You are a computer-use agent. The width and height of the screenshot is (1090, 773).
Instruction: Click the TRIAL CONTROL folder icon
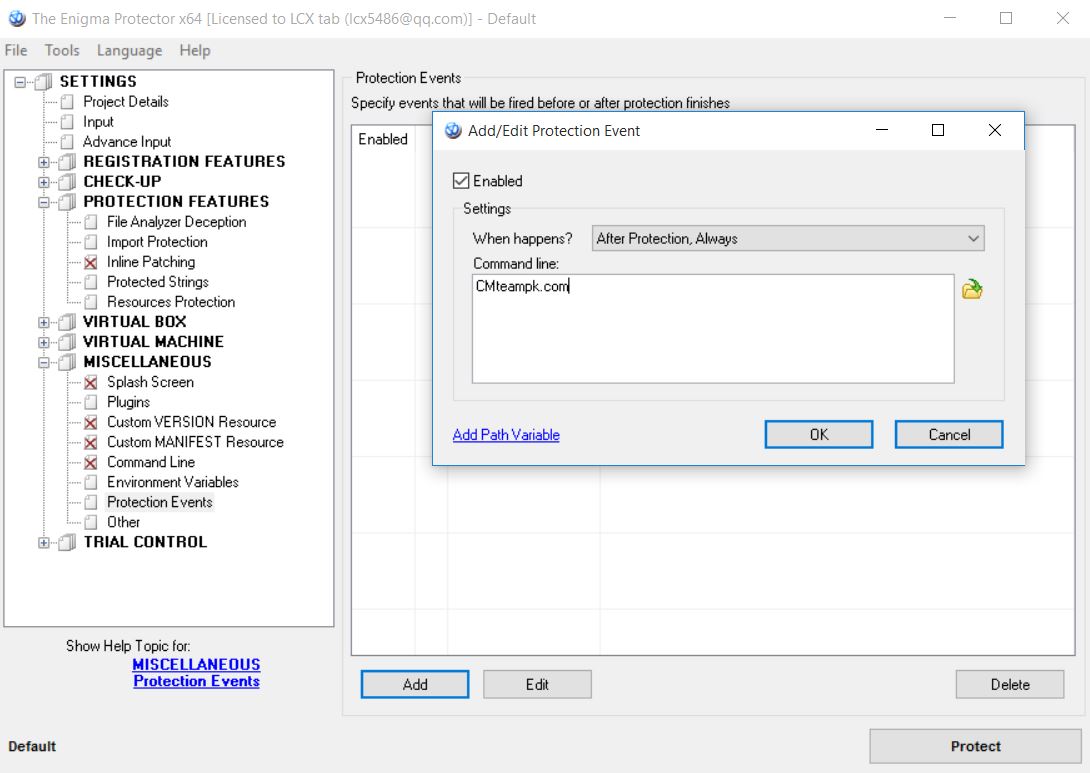click(x=67, y=542)
